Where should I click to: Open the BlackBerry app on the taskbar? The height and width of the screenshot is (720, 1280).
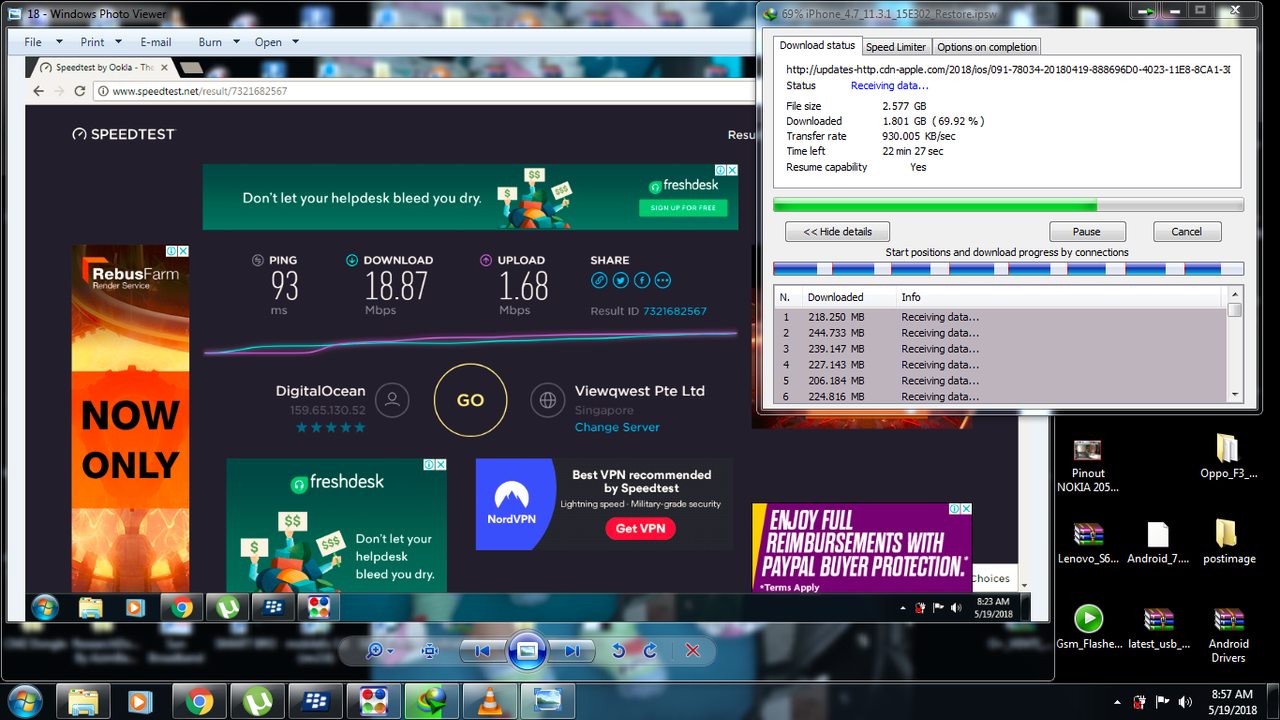pyautogui.click(x=316, y=701)
